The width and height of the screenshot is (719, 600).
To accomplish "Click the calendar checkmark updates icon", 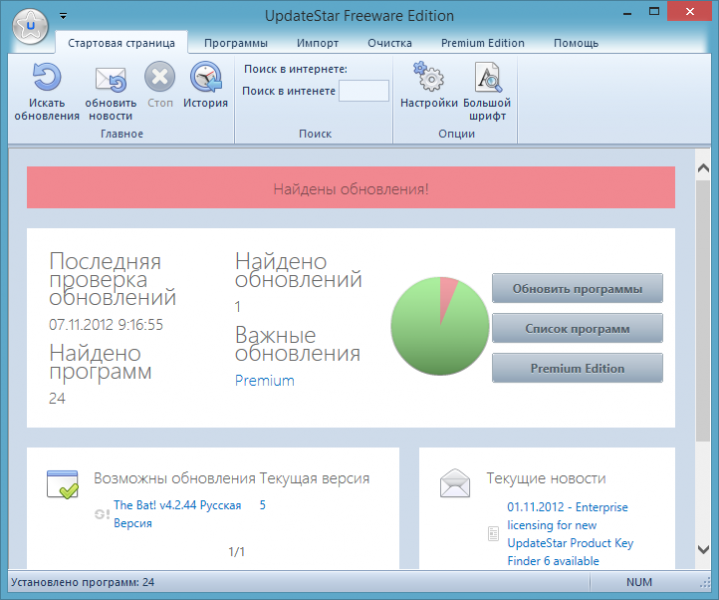I will 62,484.
